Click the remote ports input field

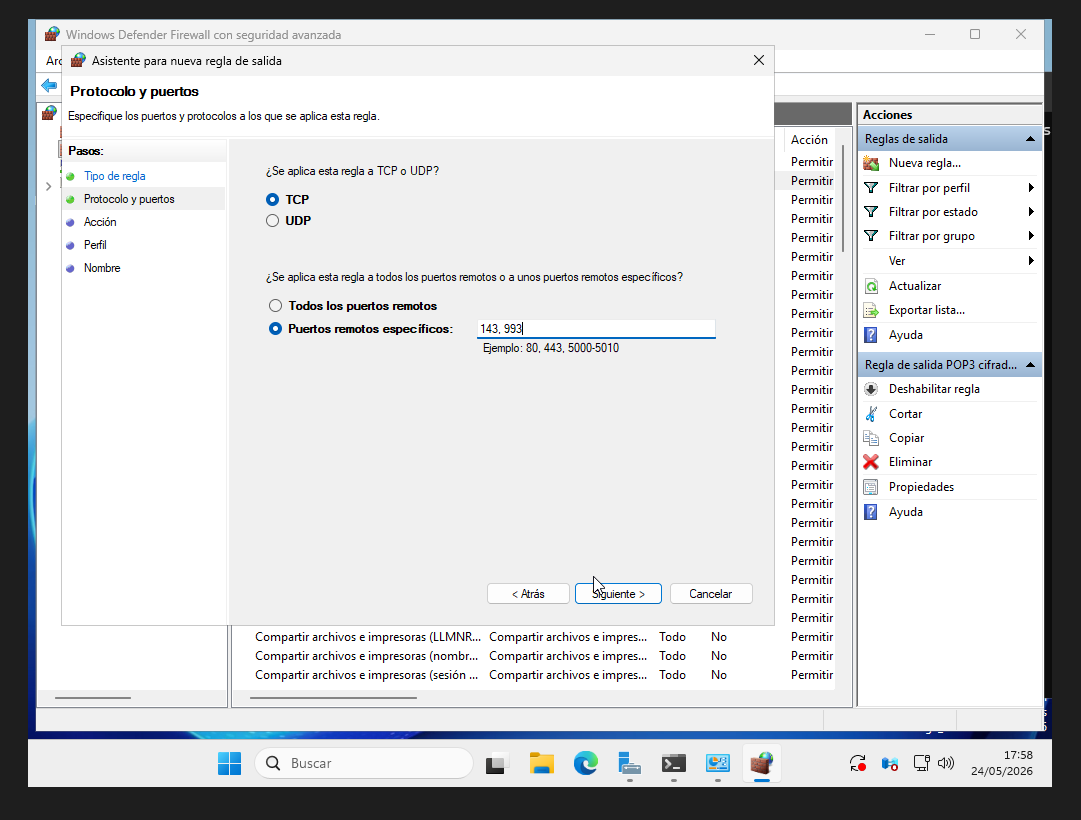[x=596, y=329]
